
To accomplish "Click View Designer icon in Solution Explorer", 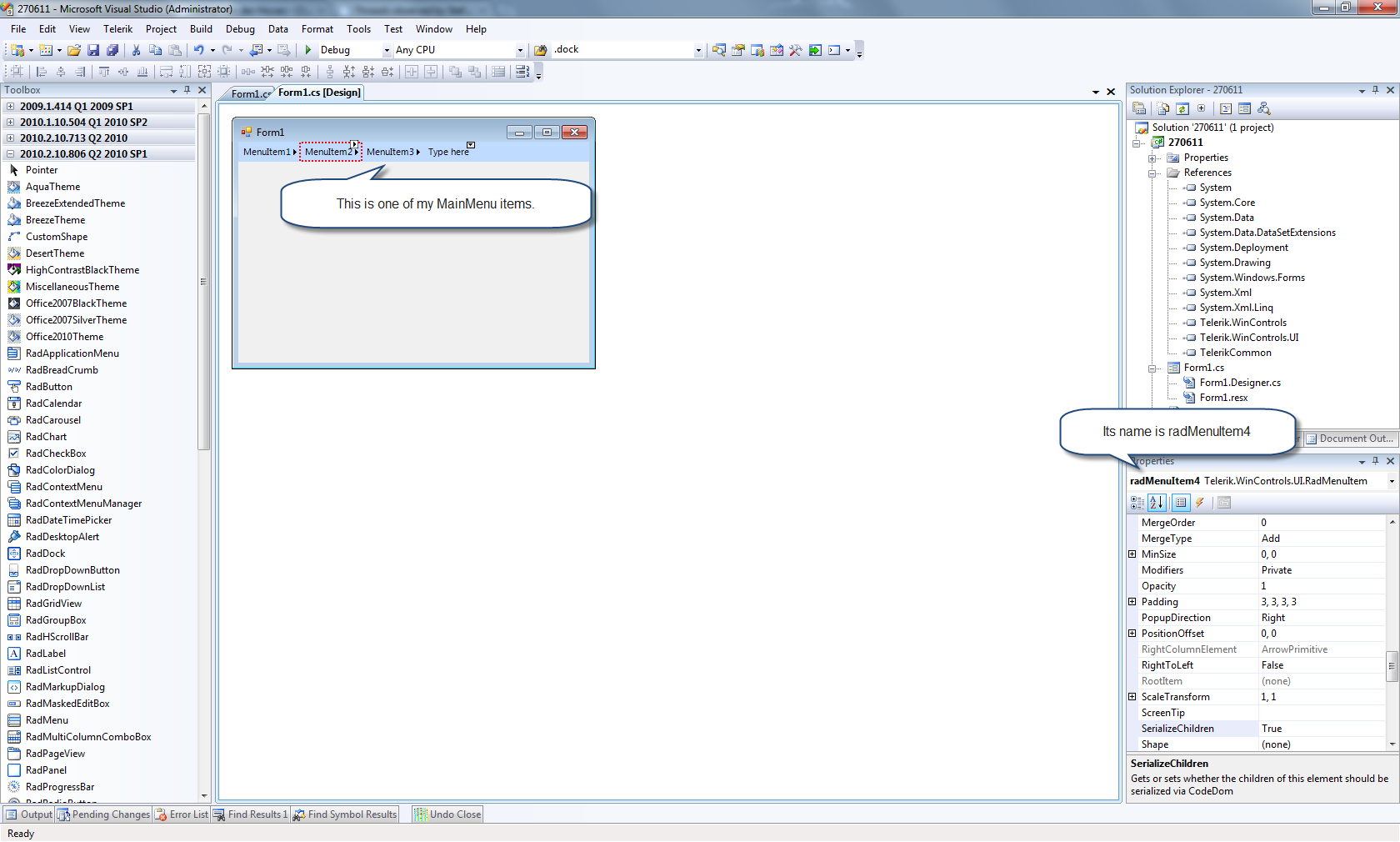I will [1245, 108].
